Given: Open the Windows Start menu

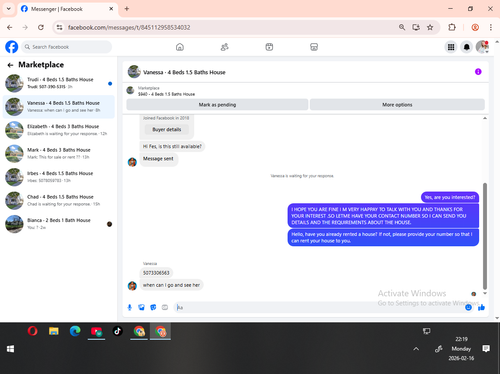Looking at the screenshot, I should (10, 349).
